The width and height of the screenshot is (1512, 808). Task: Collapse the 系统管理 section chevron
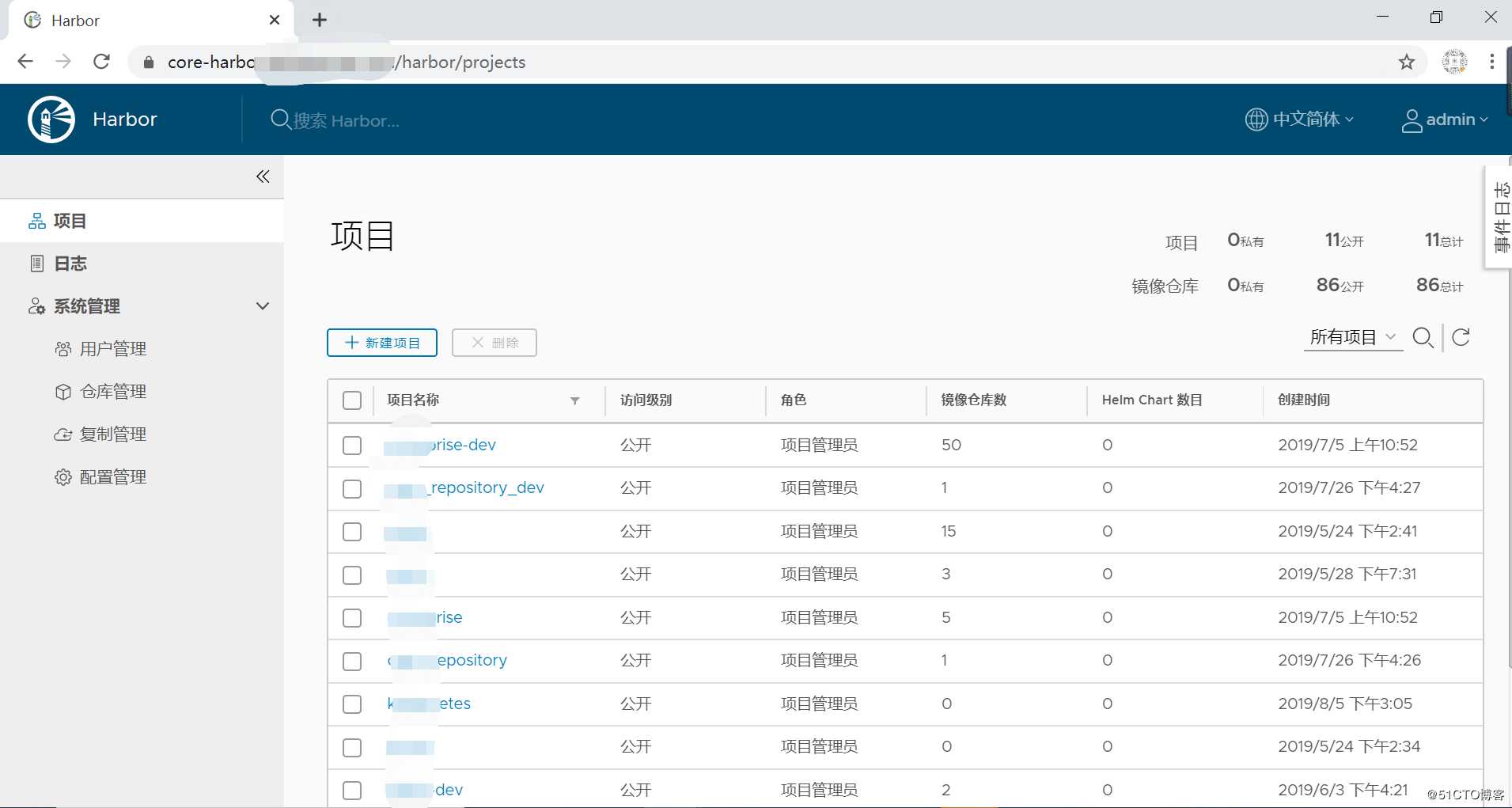tap(263, 306)
